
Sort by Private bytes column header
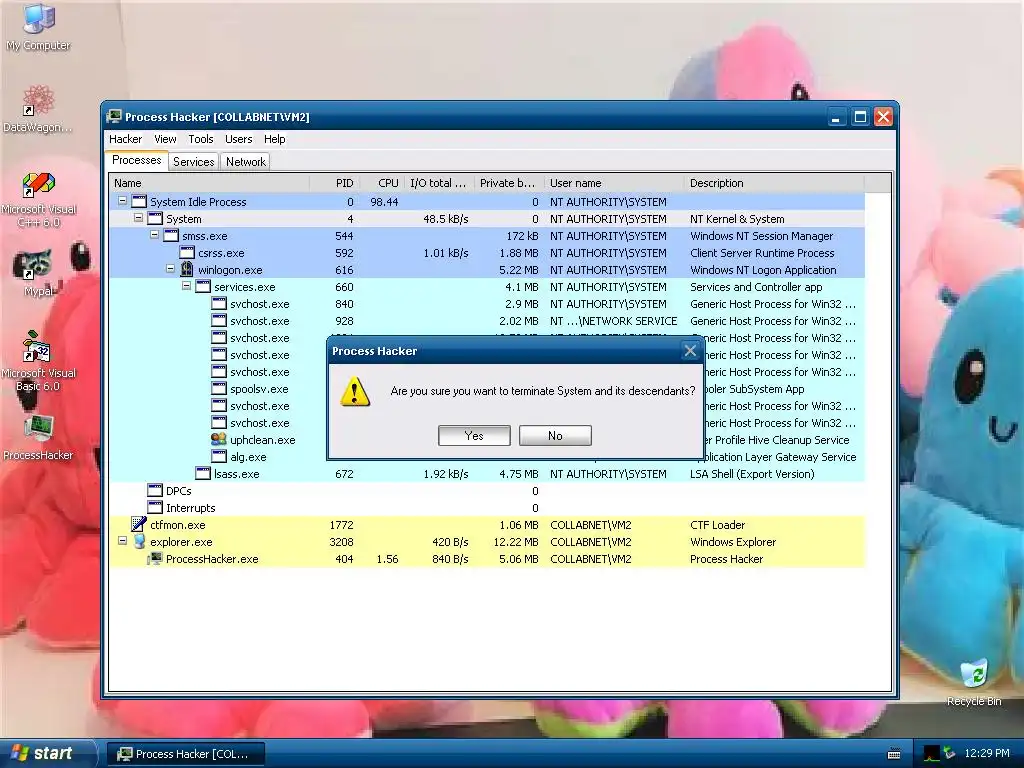(509, 184)
